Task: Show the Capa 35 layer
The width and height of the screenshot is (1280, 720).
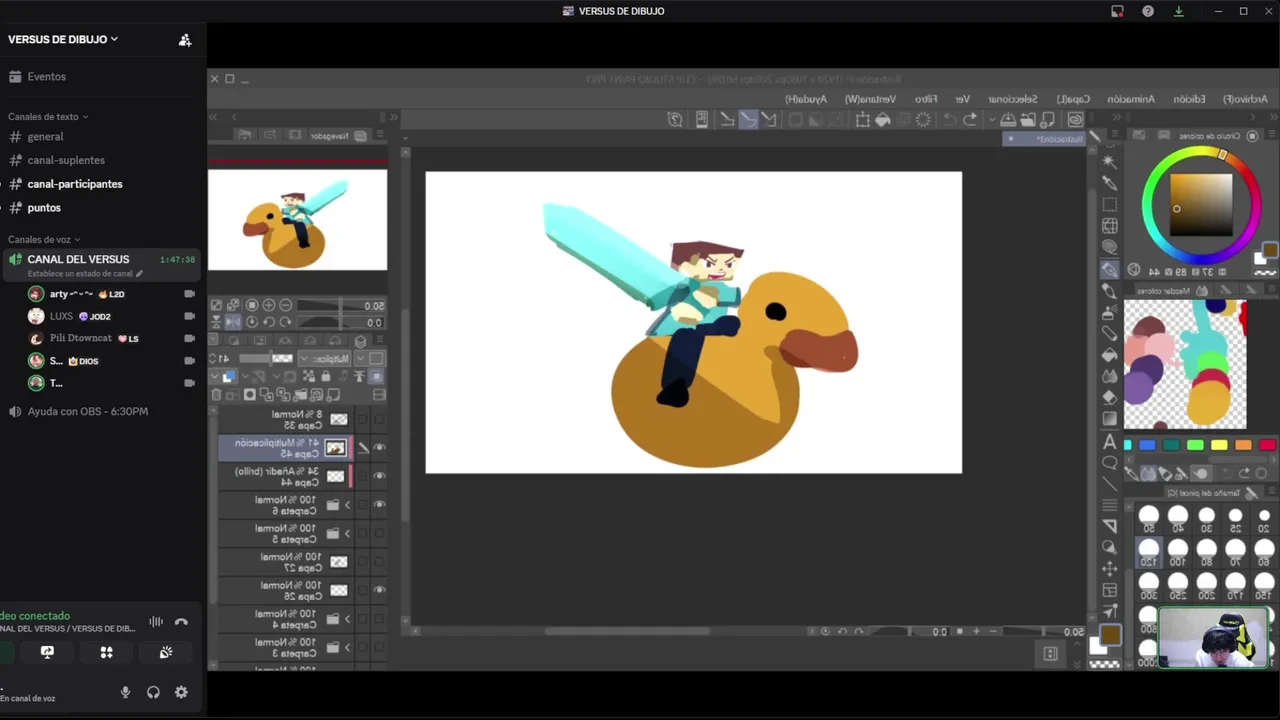Action: (379, 419)
